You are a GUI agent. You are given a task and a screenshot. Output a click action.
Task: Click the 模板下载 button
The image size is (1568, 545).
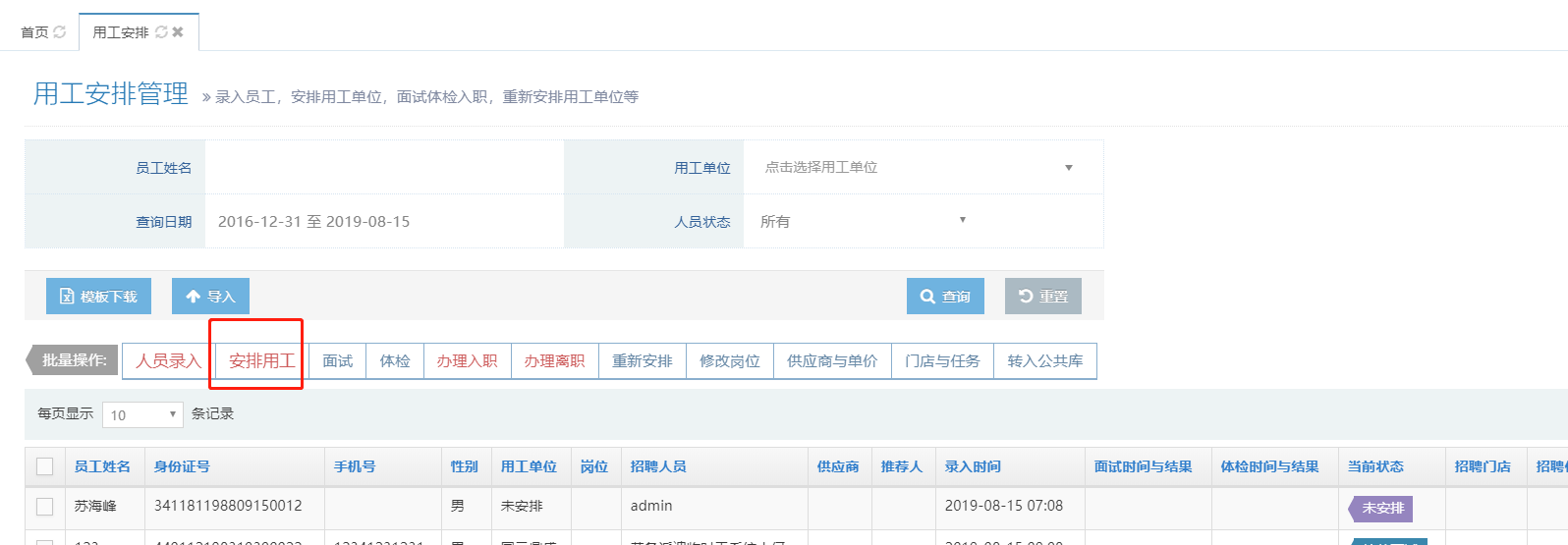(x=98, y=297)
